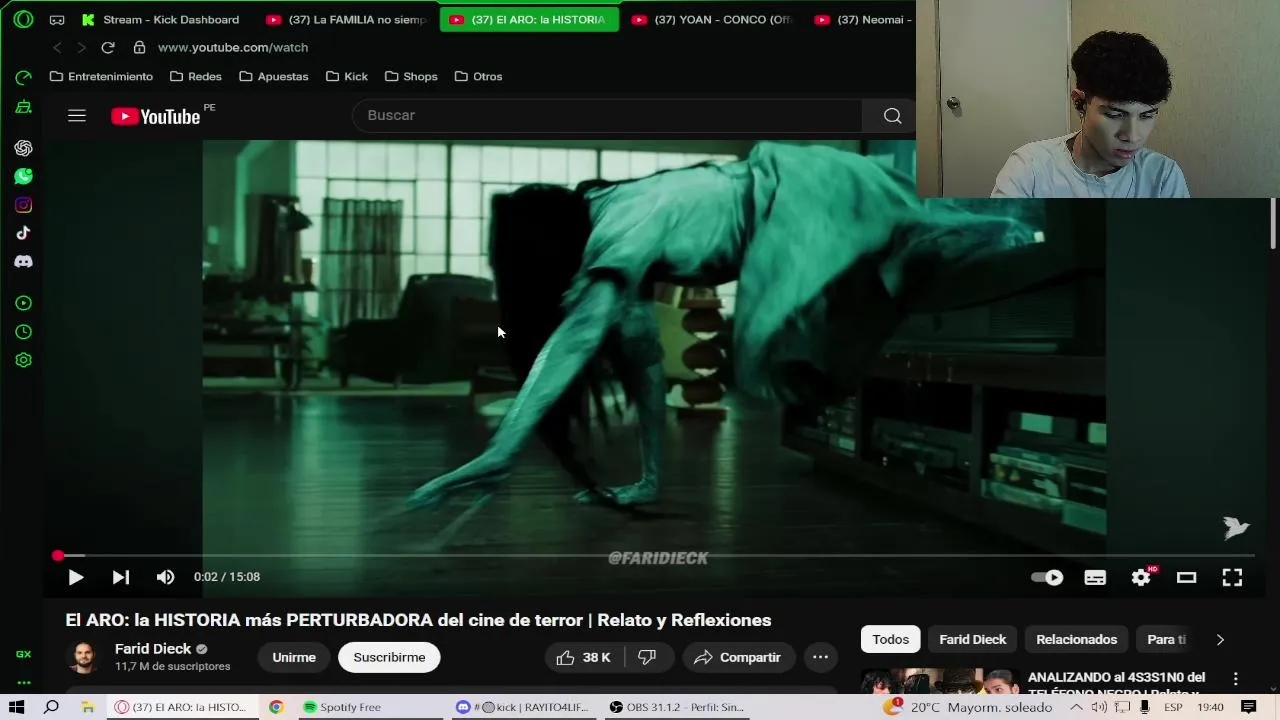Screen dimensions: 1280x720
Task: Open OBS 31.1.2 from the taskbar
Action: [x=678, y=707]
